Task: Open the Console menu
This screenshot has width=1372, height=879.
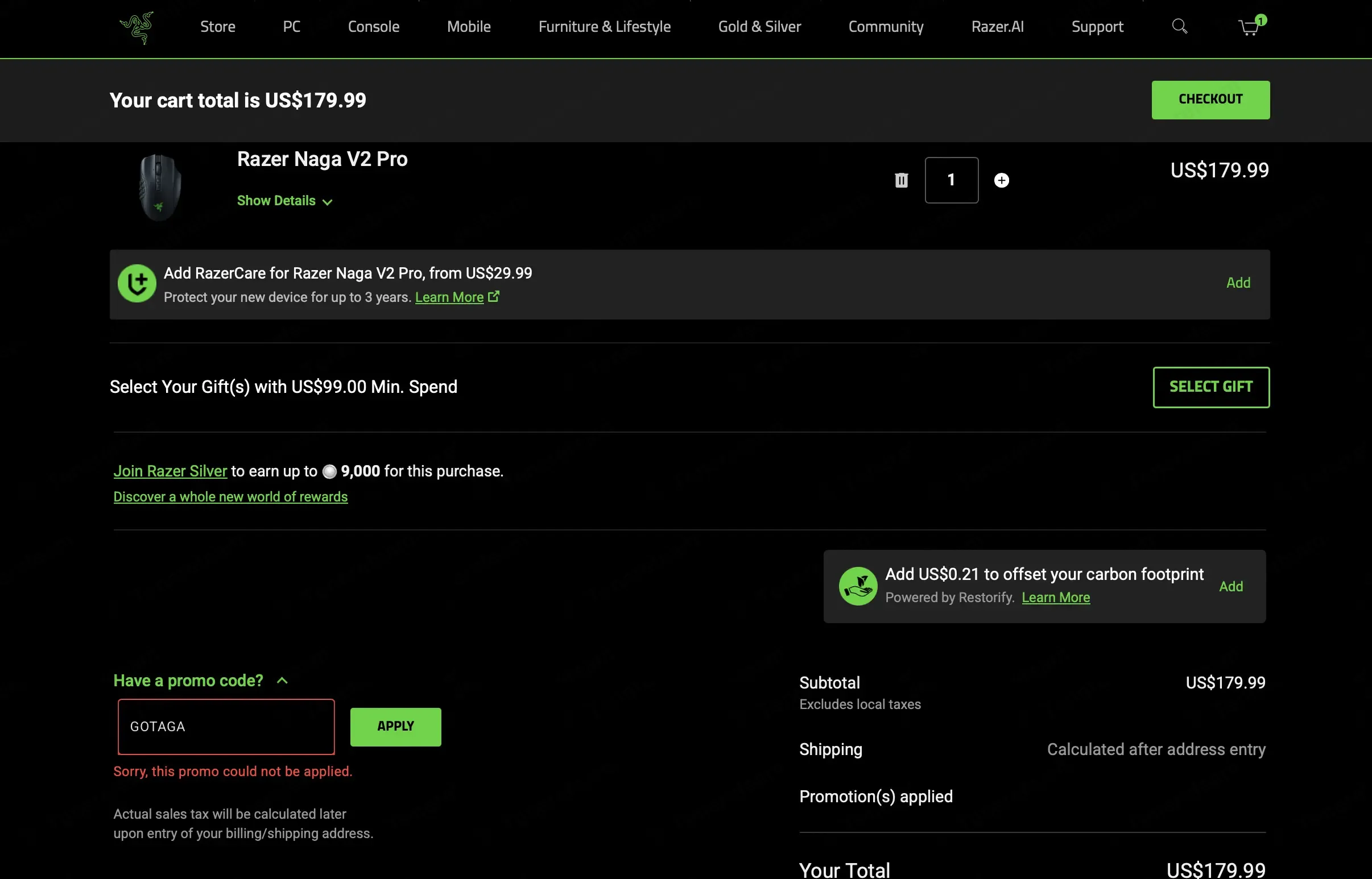Action: [373, 27]
